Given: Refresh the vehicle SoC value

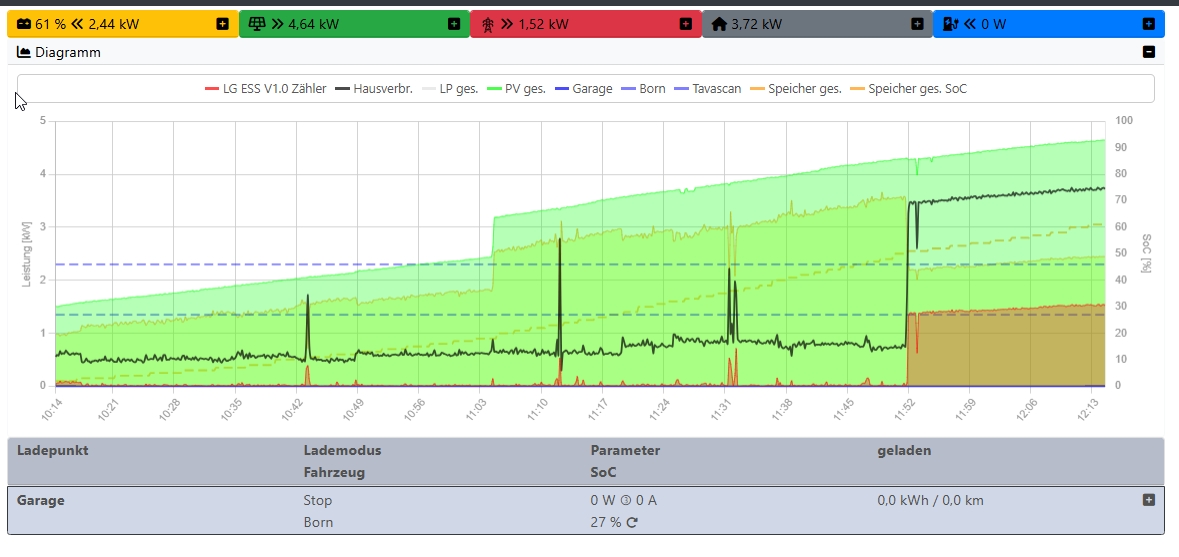Looking at the screenshot, I should [632, 522].
